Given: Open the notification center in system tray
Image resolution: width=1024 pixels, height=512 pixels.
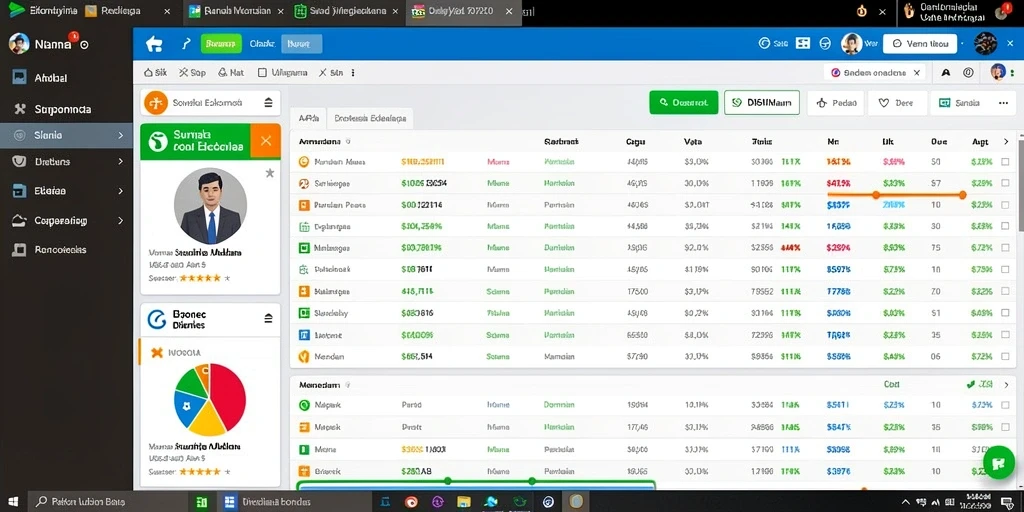Looking at the screenshot, I should (x=1006, y=502).
